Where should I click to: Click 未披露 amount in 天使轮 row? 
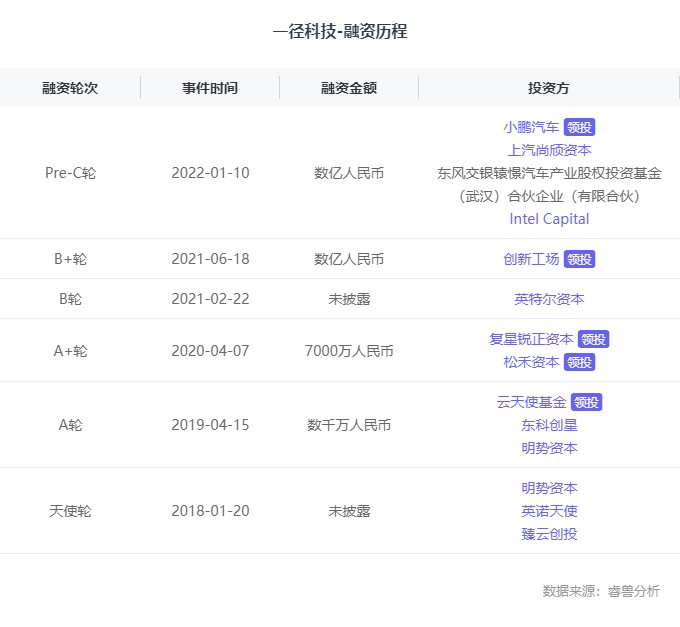(x=349, y=511)
